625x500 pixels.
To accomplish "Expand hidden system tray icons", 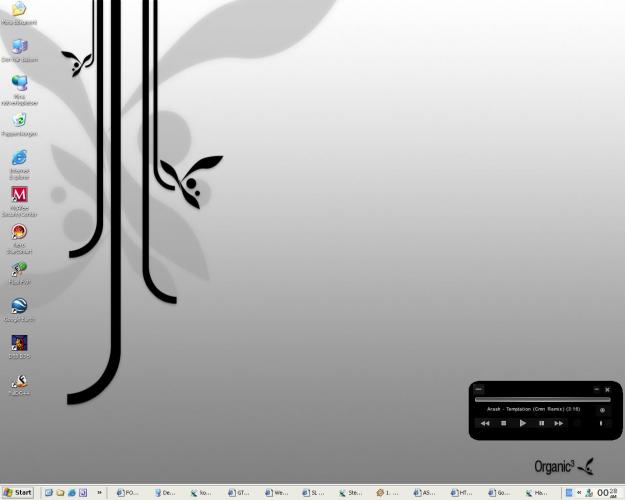I will pos(579,492).
